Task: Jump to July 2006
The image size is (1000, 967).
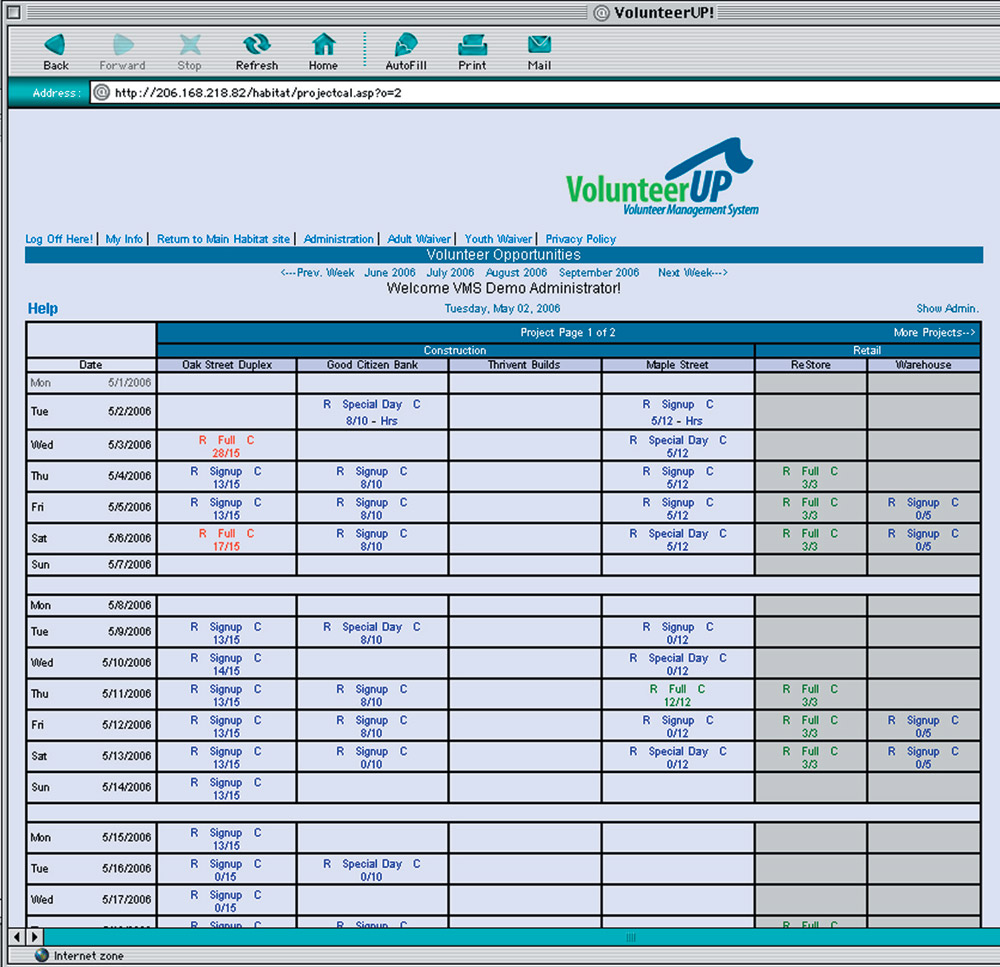Action: [x=450, y=272]
